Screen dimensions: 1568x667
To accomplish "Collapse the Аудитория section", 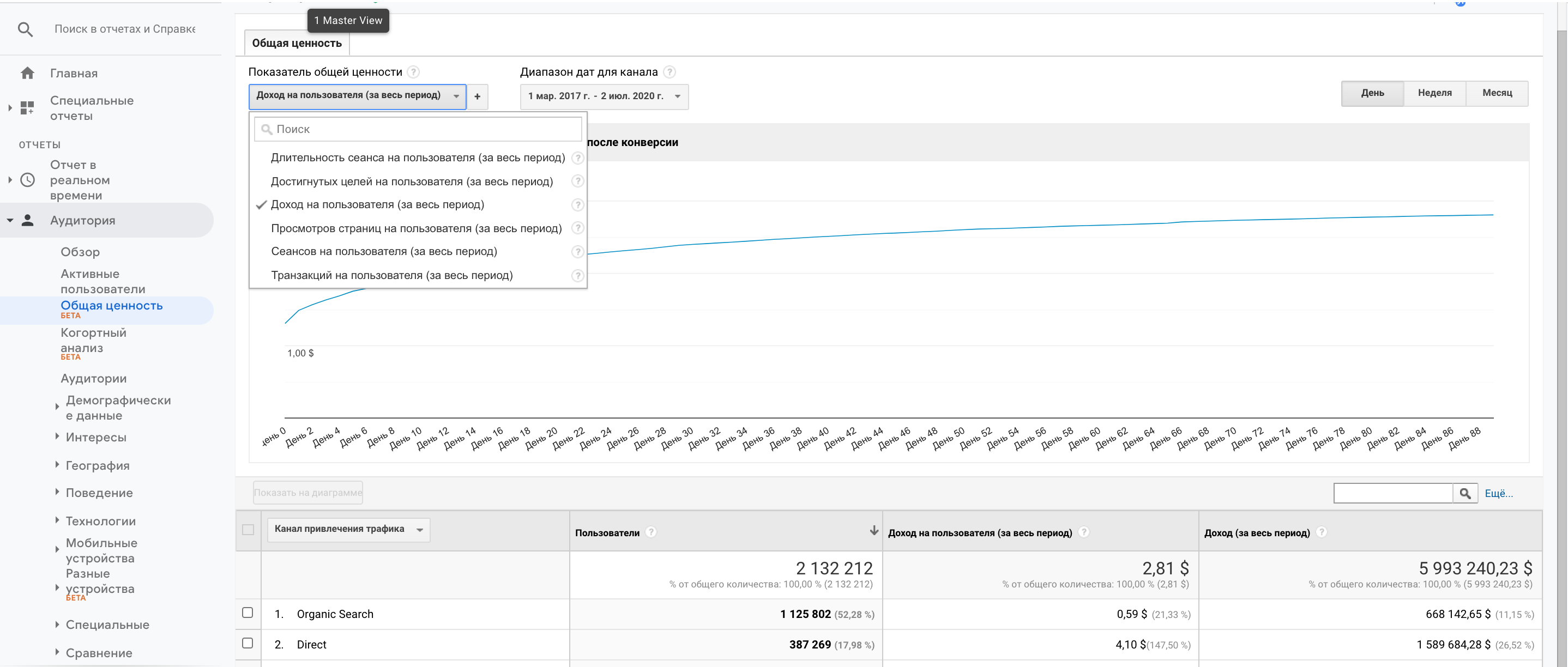I will [10, 220].
